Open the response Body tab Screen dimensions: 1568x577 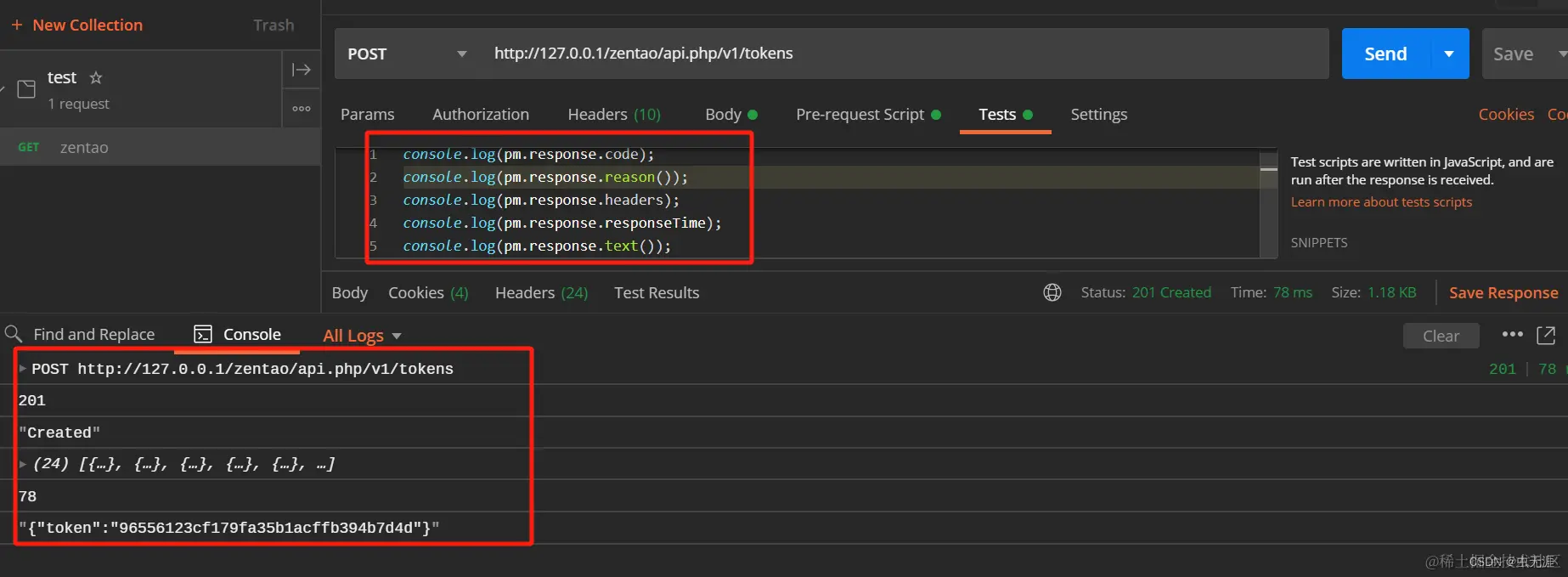tap(350, 292)
